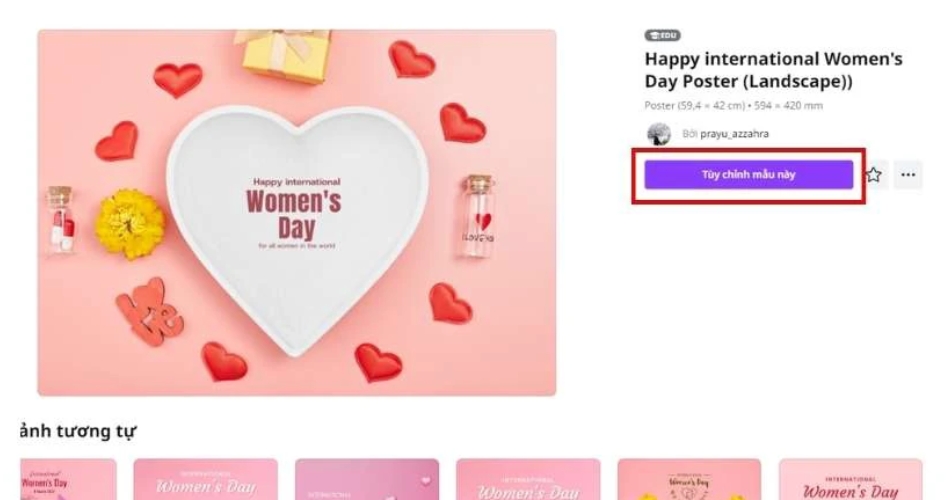Click the author's round profile avatar
This screenshot has width=952, height=500.
tap(658, 134)
